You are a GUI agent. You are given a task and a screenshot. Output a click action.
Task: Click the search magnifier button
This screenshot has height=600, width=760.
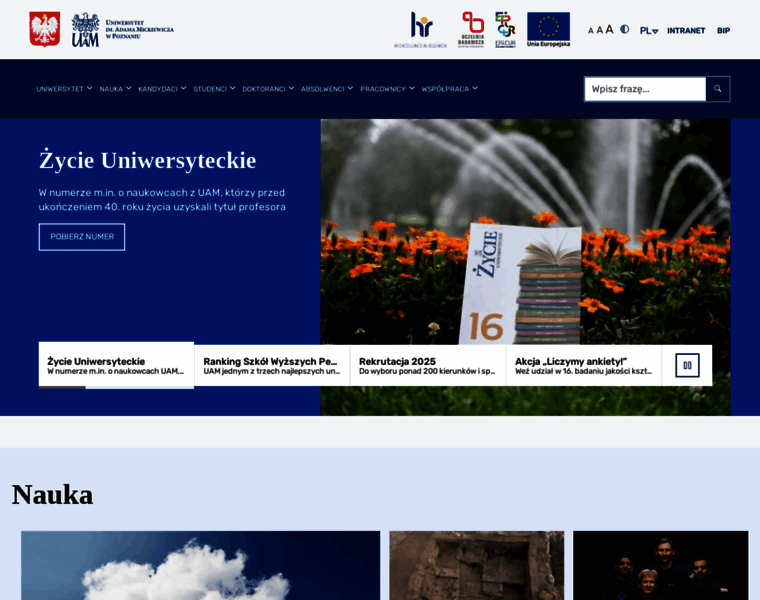click(x=718, y=89)
